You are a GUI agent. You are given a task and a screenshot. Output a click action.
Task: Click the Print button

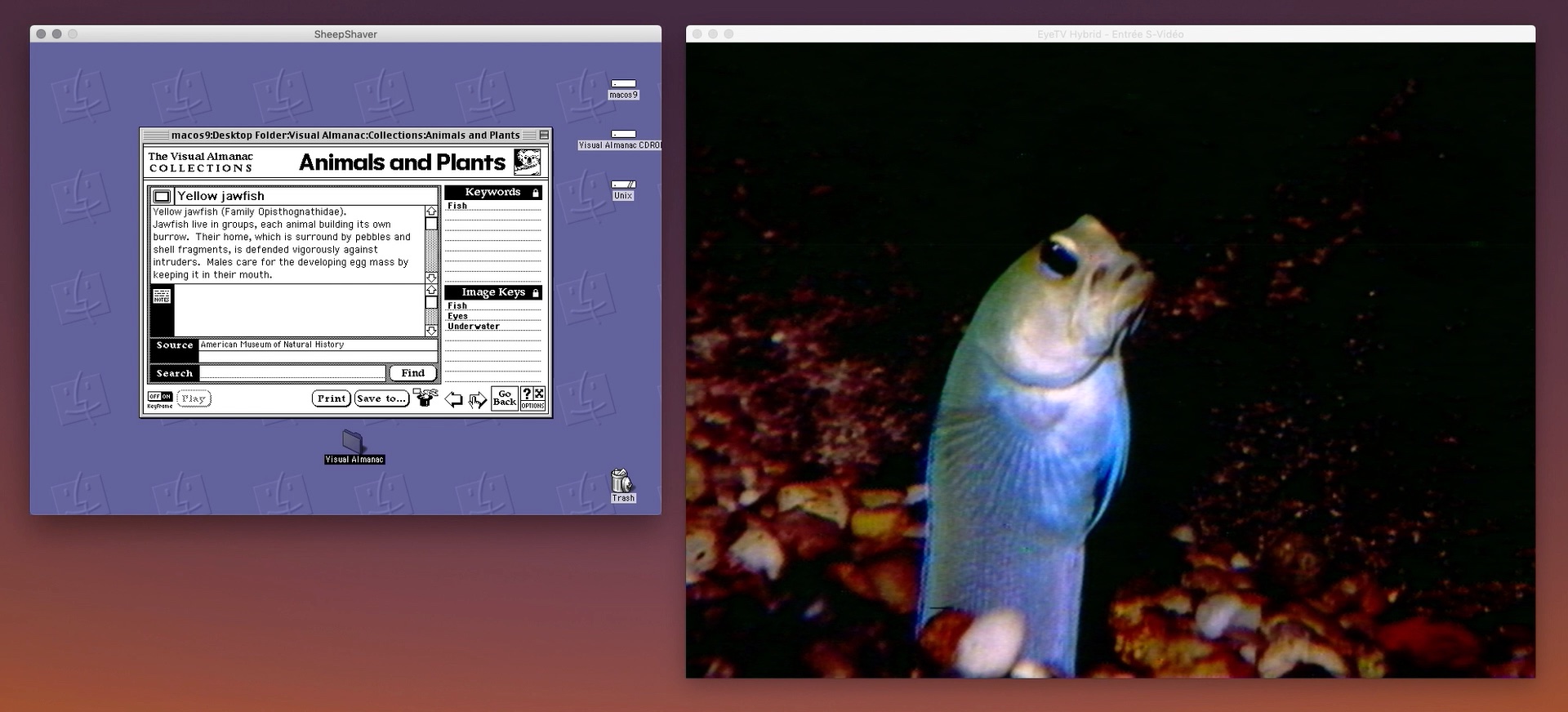[331, 398]
